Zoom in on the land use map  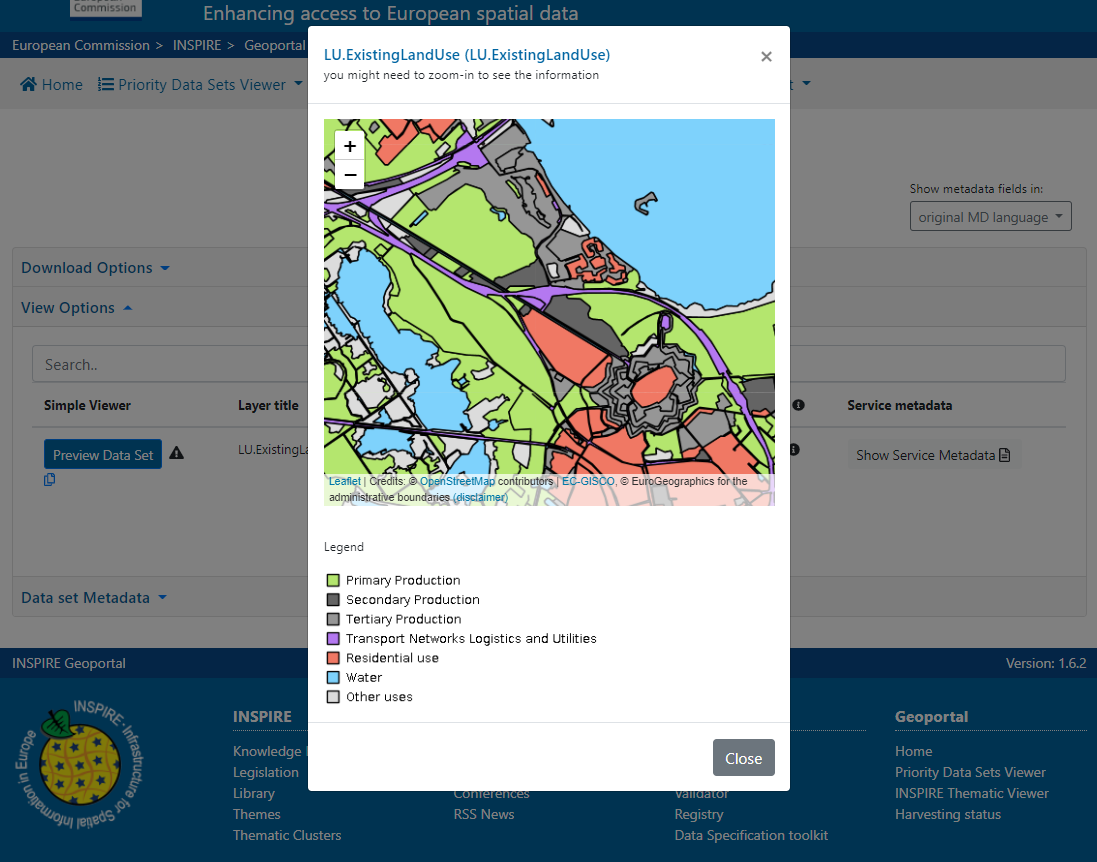click(x=350, y=146)
